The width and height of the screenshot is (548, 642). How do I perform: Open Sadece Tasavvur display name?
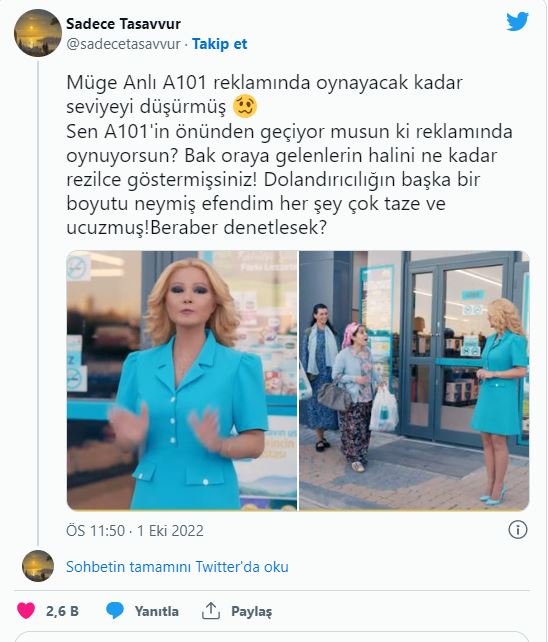[x=123, y=24]
